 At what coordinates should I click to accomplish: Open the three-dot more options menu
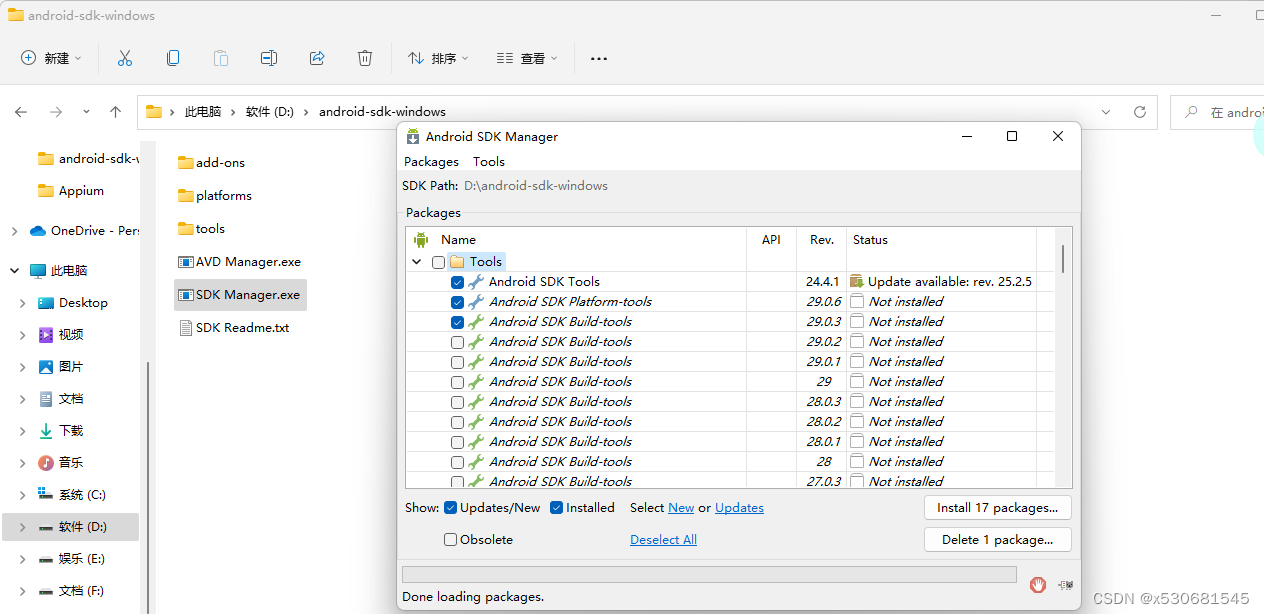[x=599, y=58]
